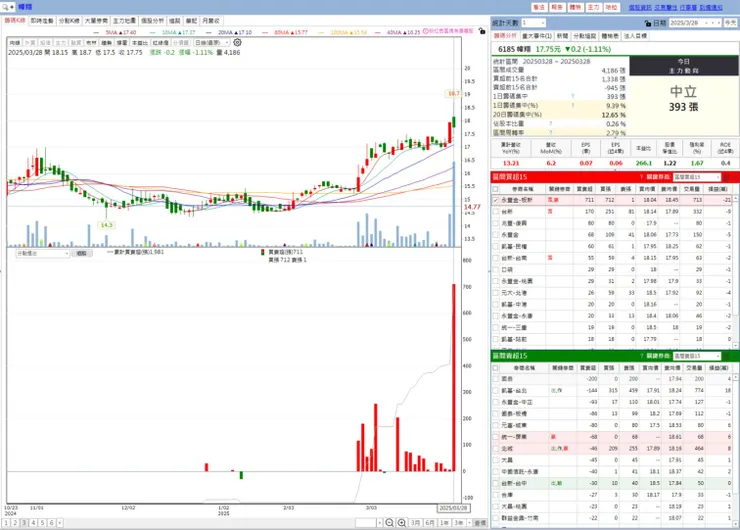Click 60MA legend color line
This screenshot has height=530, width=740.
[266, 33]
